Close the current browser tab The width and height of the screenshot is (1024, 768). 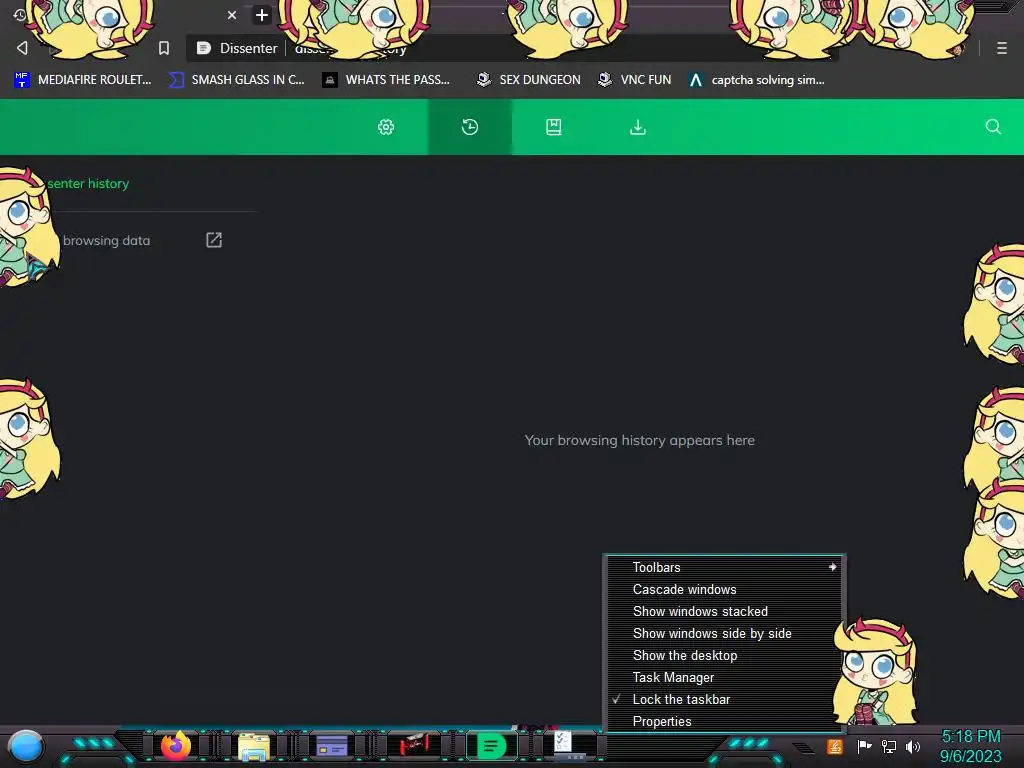(232, 15)
